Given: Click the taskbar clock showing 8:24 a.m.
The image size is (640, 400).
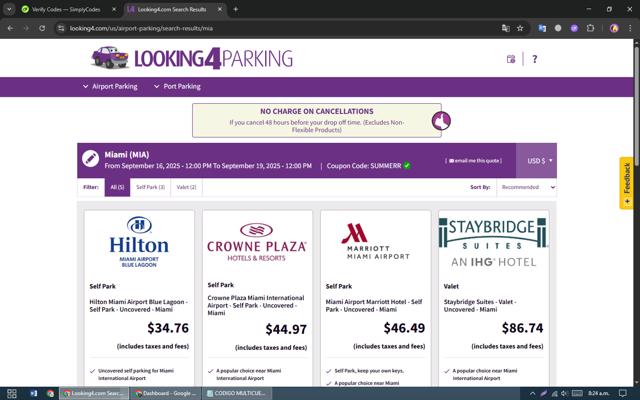Looking at the screenshot, I should click(x=599, y=393).
